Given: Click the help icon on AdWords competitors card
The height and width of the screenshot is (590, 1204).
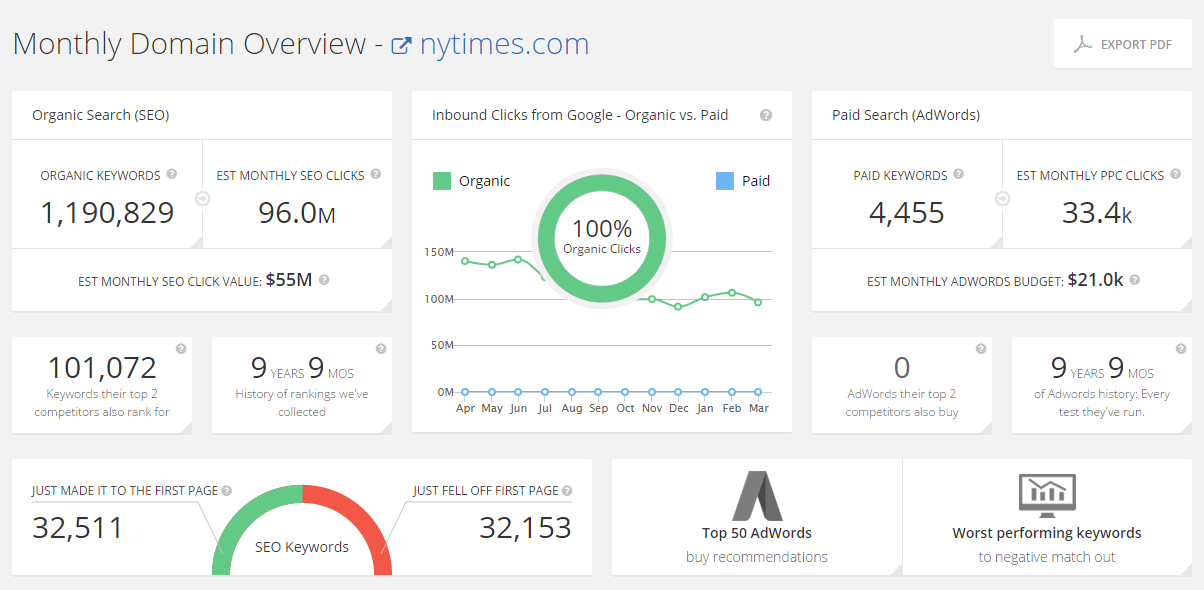Looking at the screenshot, I should coord(981,349).
